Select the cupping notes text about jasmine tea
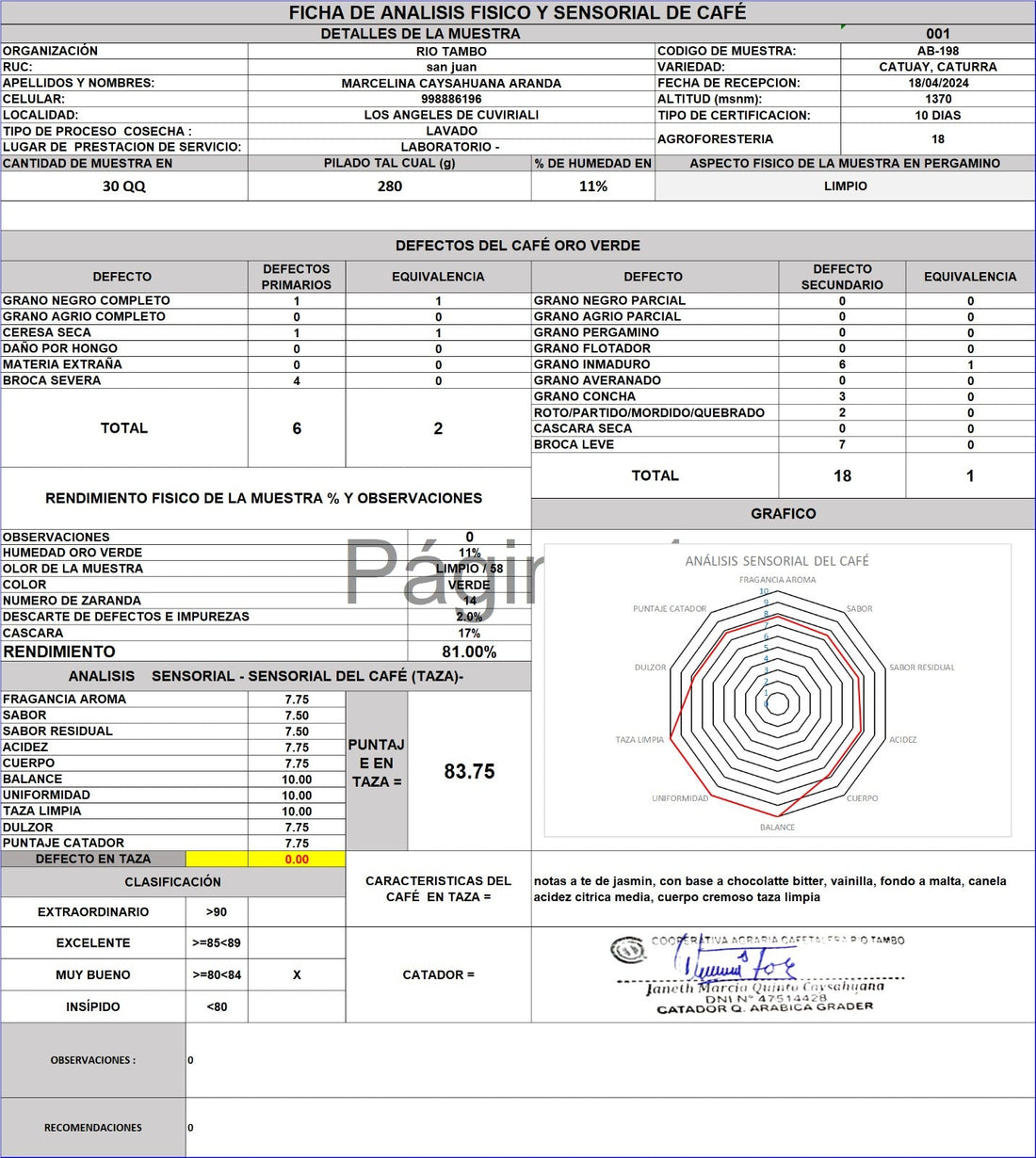The width and height of the screenshot is (1036, 1158). pos(769,889)
